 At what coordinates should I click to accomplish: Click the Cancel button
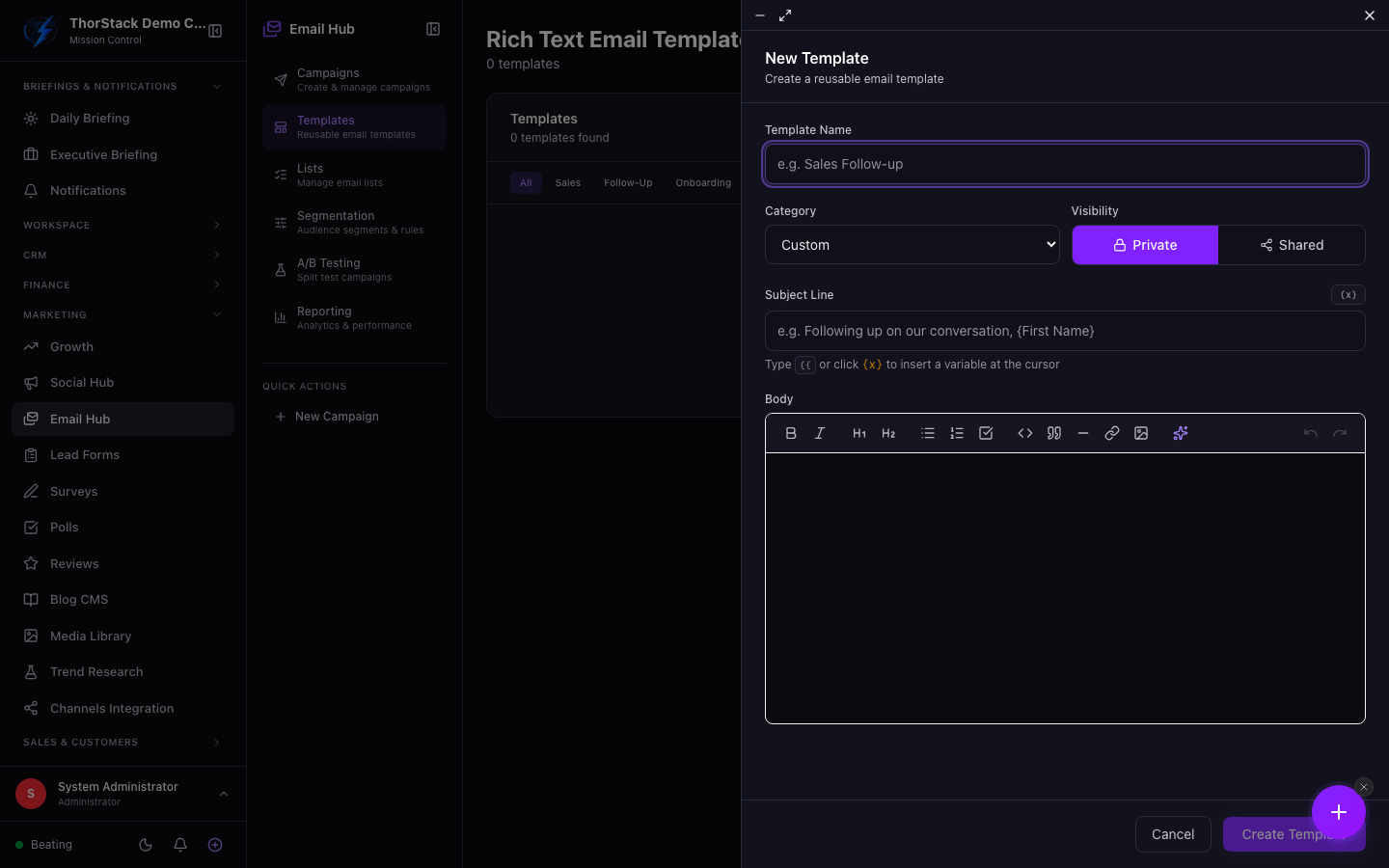(1173, 834)
